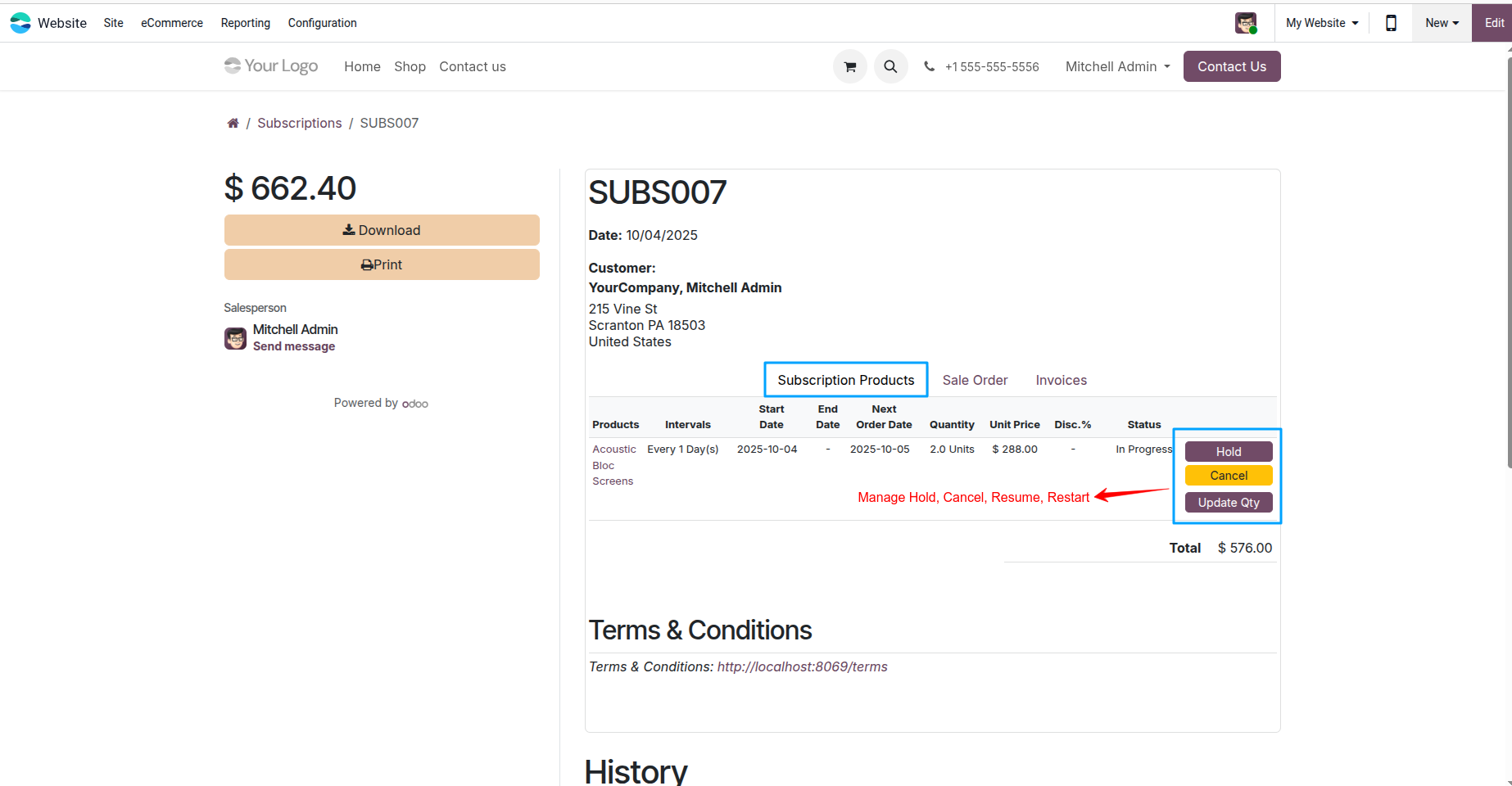The height and width of the screenshot is (786, 1512).
Task: Click the search magnifier icon
Action: coord(890,66)
